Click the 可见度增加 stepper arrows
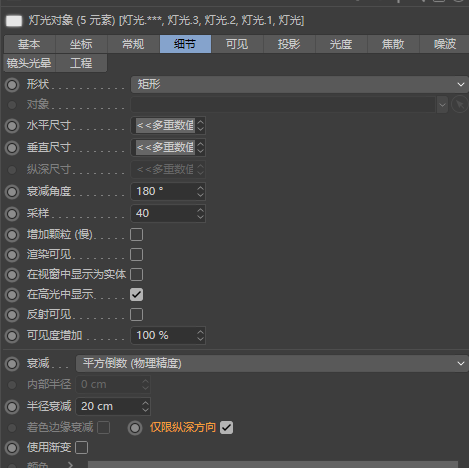This screenshot has width=469, height=468. (x=200, y=336)
